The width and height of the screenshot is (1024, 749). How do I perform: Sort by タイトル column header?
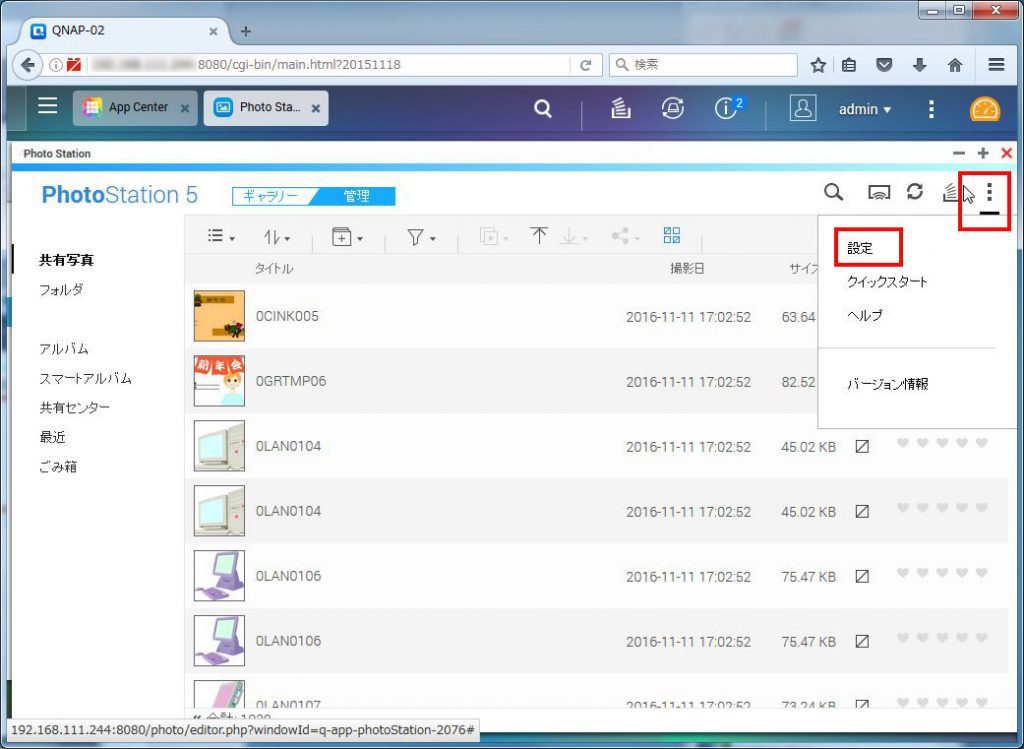tap(274, 268)
